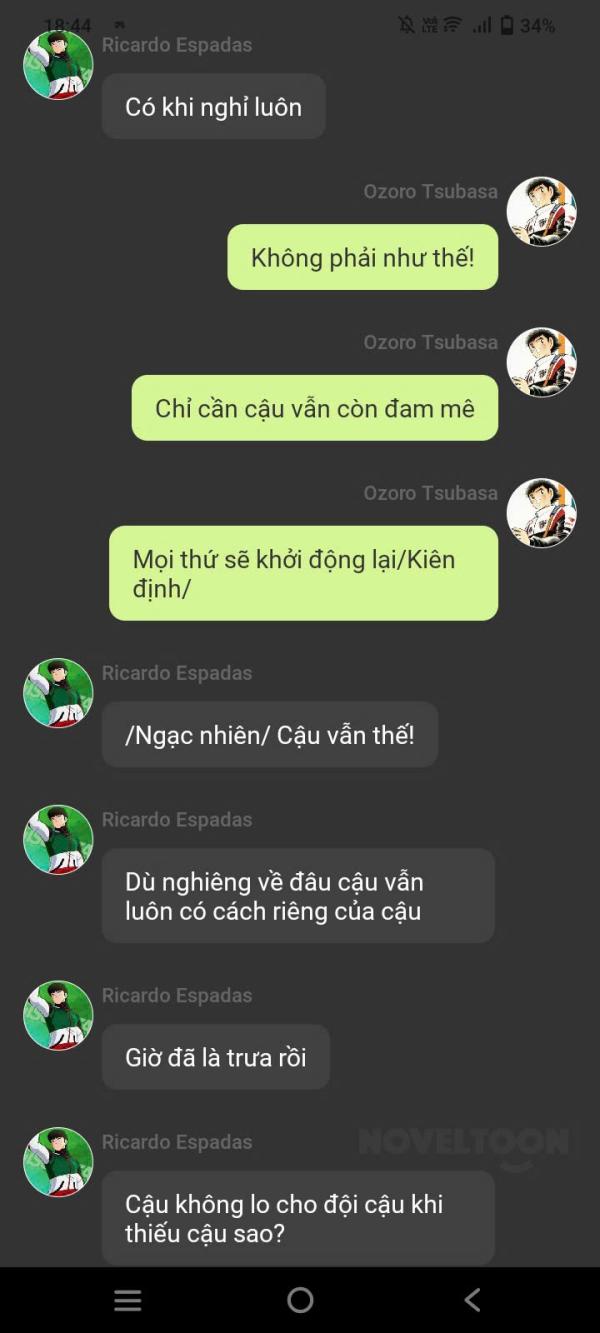This screenshot has width=600, height=1333.
Task: Tap the bubble "Cậu không lo cho đội cậu"
Action: point(298,1218)
